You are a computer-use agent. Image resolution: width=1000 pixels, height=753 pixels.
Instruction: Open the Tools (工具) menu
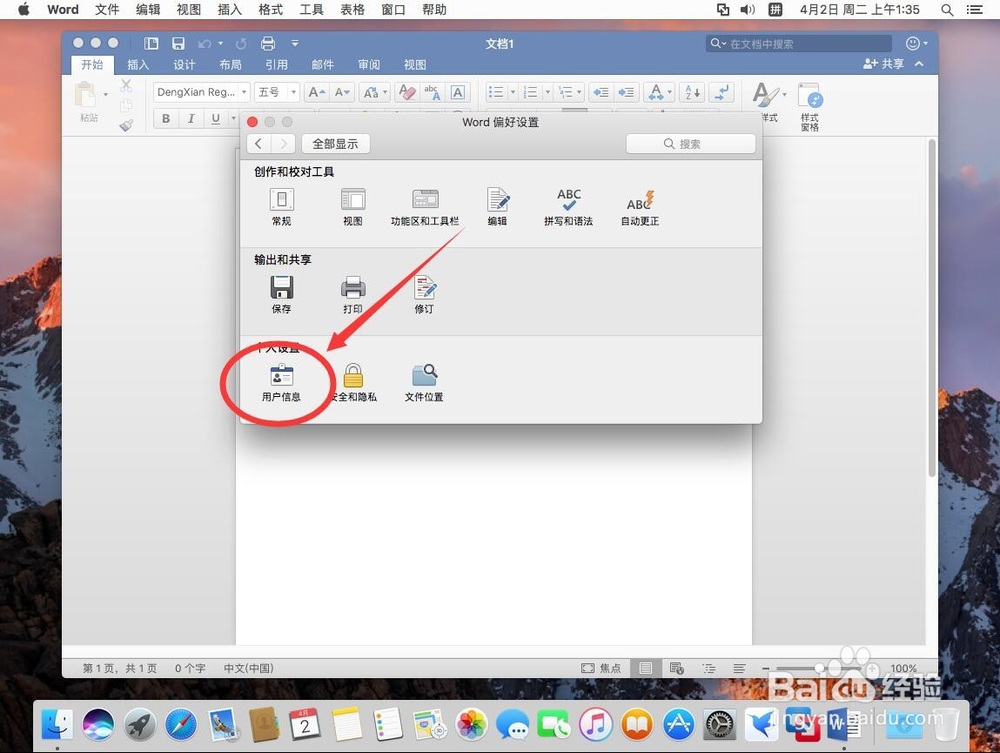(311, 10)
